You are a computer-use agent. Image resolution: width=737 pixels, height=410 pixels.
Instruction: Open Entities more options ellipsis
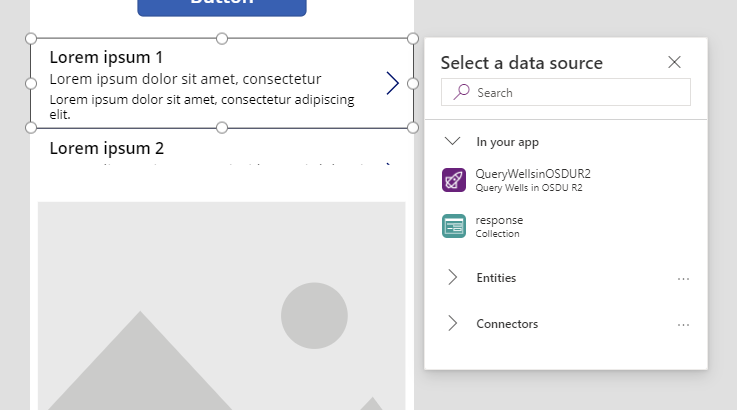(683, 279)
